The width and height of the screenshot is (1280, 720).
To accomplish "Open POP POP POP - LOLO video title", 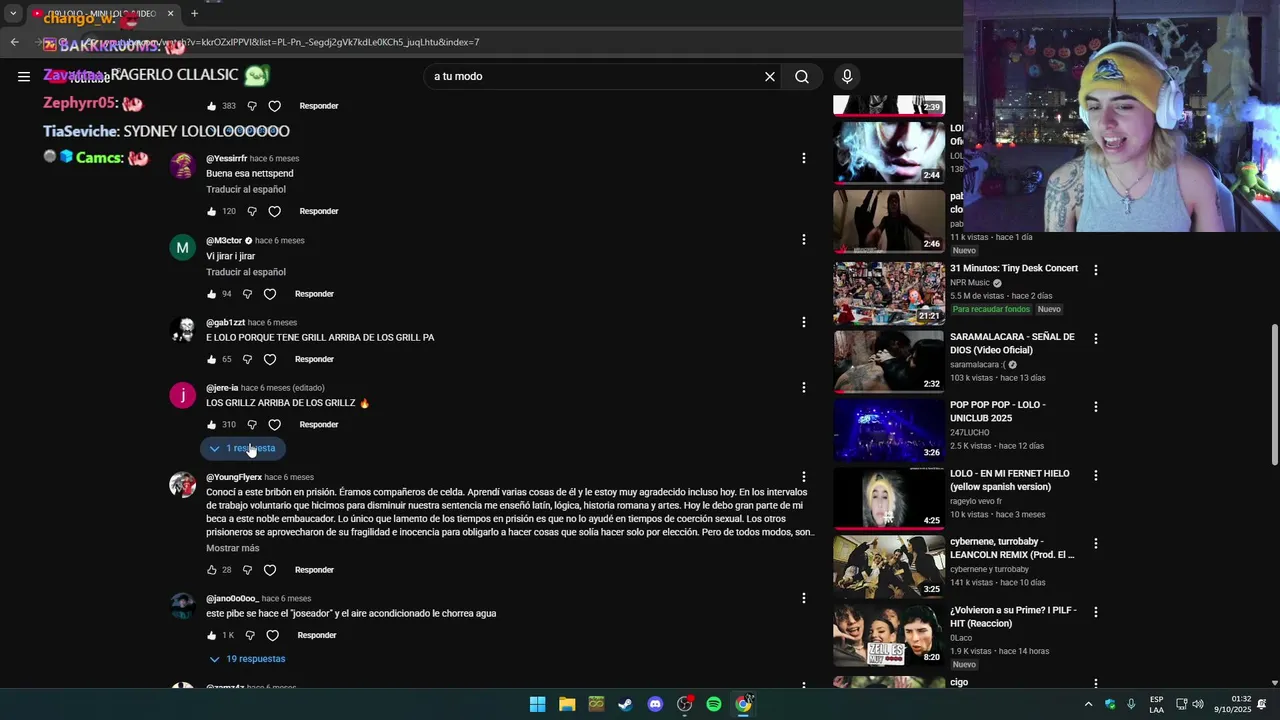I will coord(998,411).
